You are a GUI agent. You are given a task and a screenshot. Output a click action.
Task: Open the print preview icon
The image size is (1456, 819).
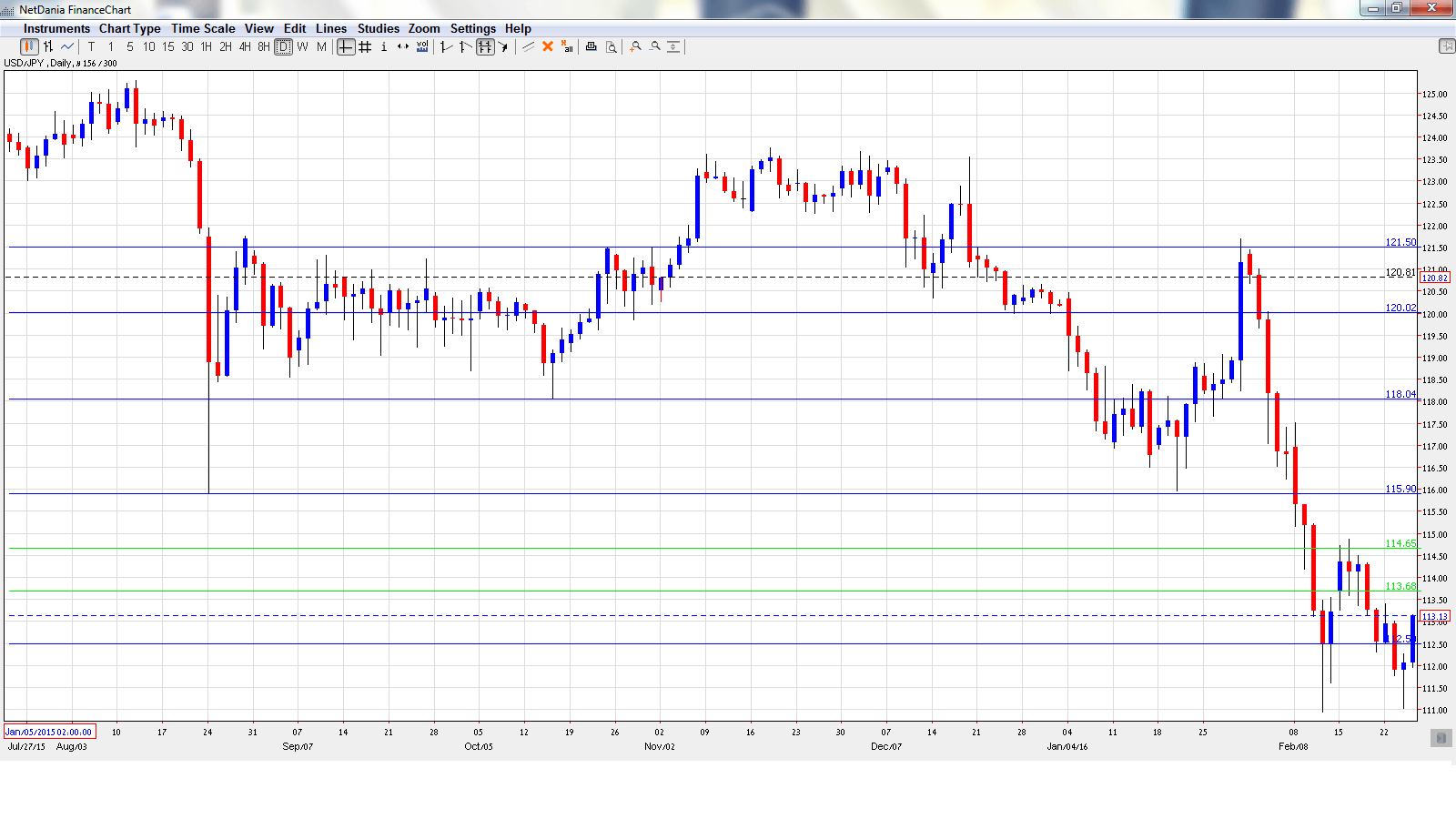[x=611, y=46]
